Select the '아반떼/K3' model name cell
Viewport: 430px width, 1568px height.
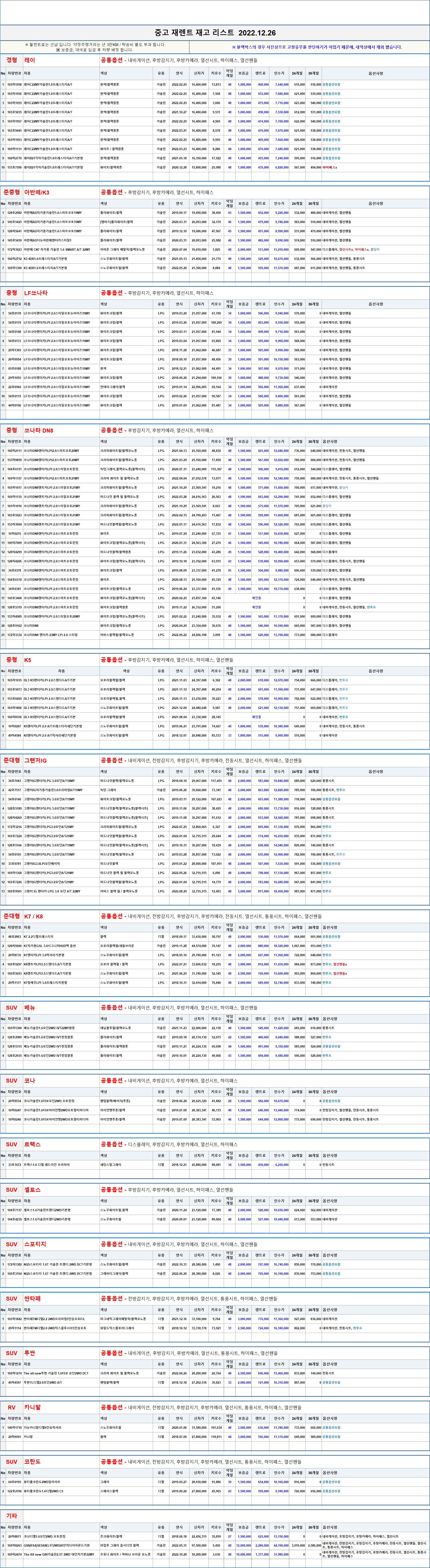(x=61, y=192)
